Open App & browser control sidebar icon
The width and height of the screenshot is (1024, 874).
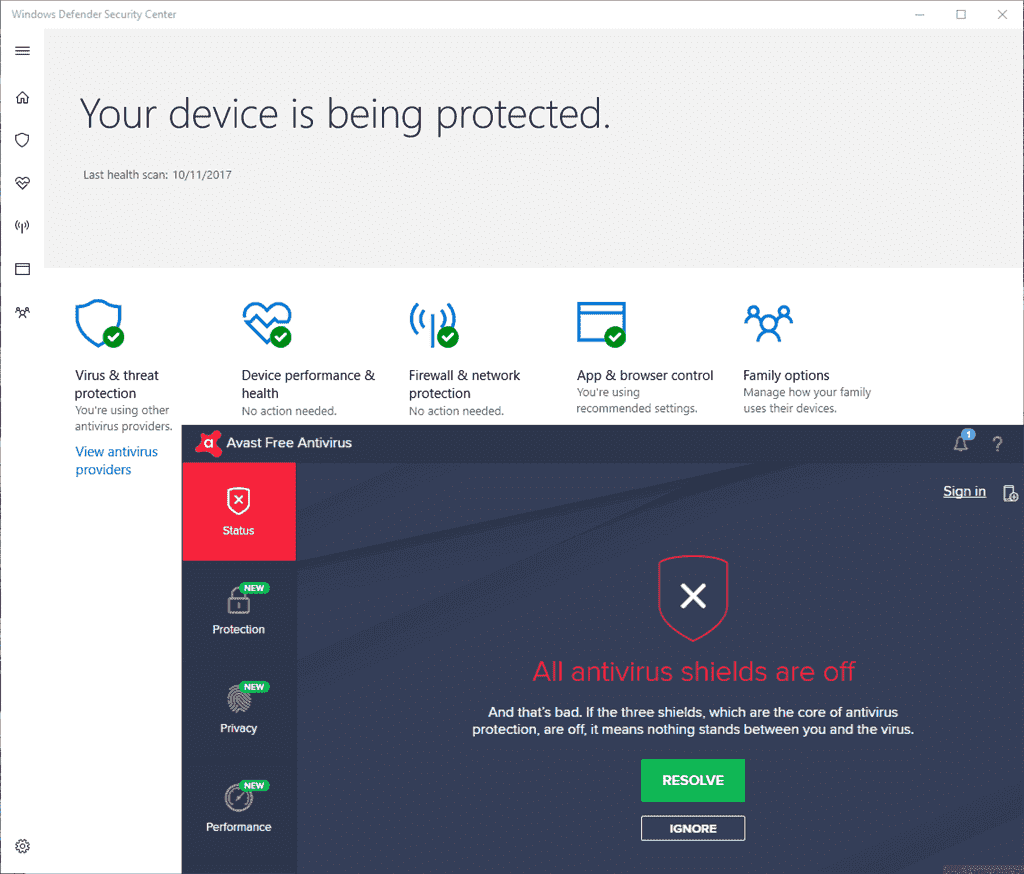click(22, 269)
